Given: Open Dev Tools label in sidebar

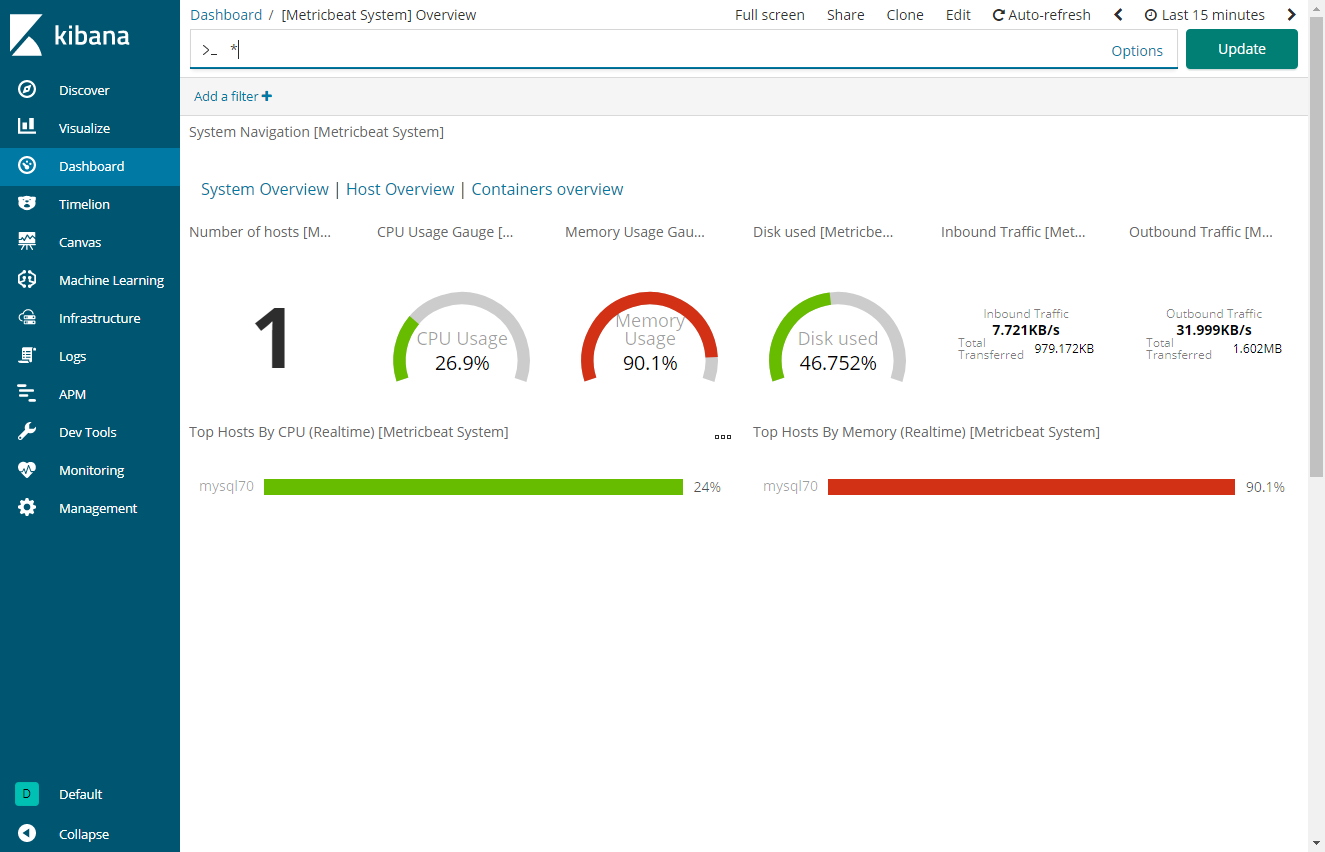Looking at the screenshot, I should [x=87, y=432].
